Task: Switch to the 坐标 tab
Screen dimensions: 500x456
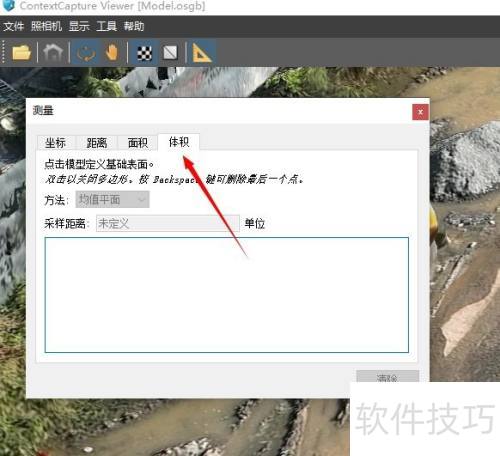Action: pyautogui.click(x=56, y=143)
